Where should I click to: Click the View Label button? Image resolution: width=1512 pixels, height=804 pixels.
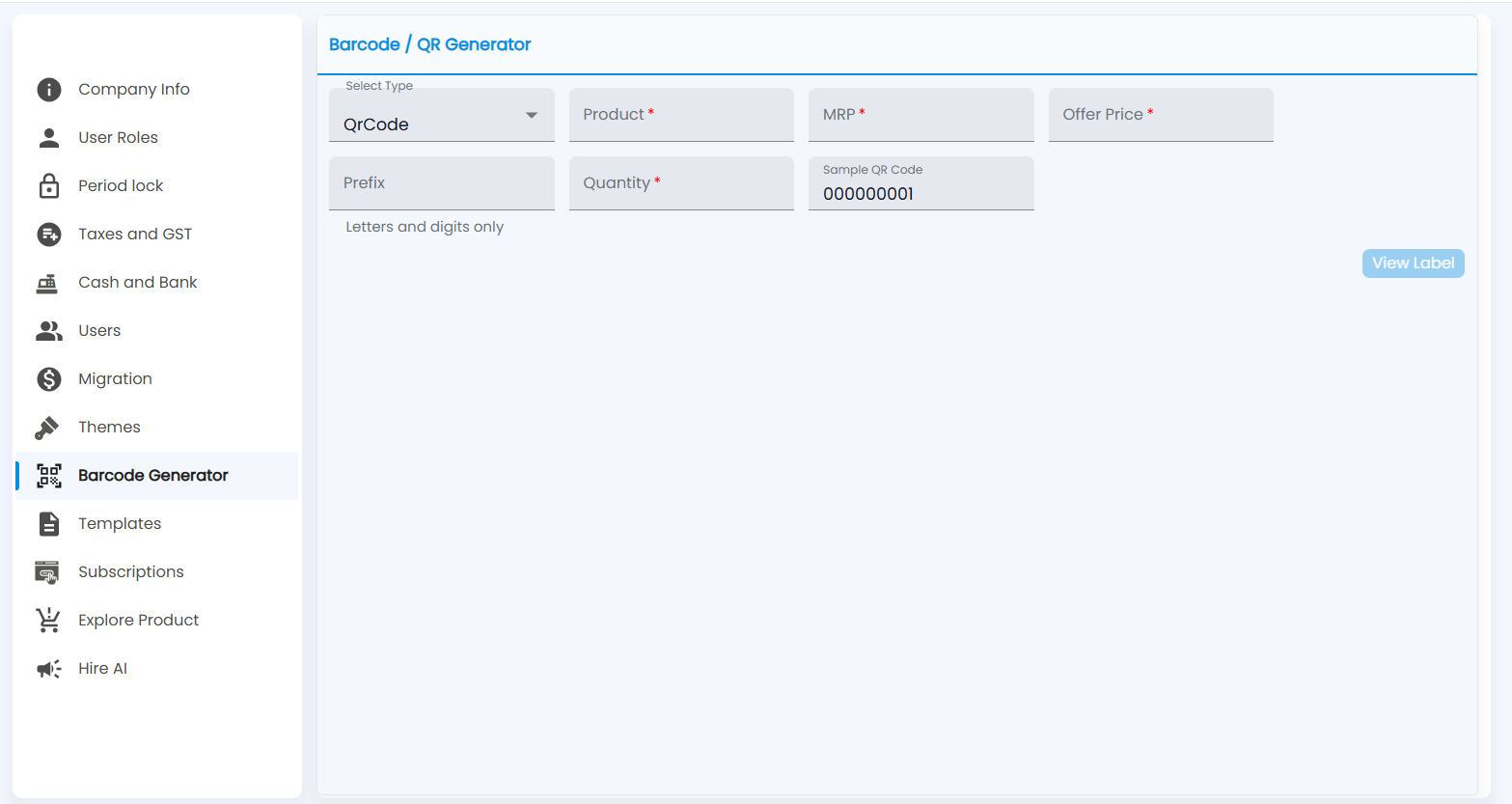[x=1414, y=263]
